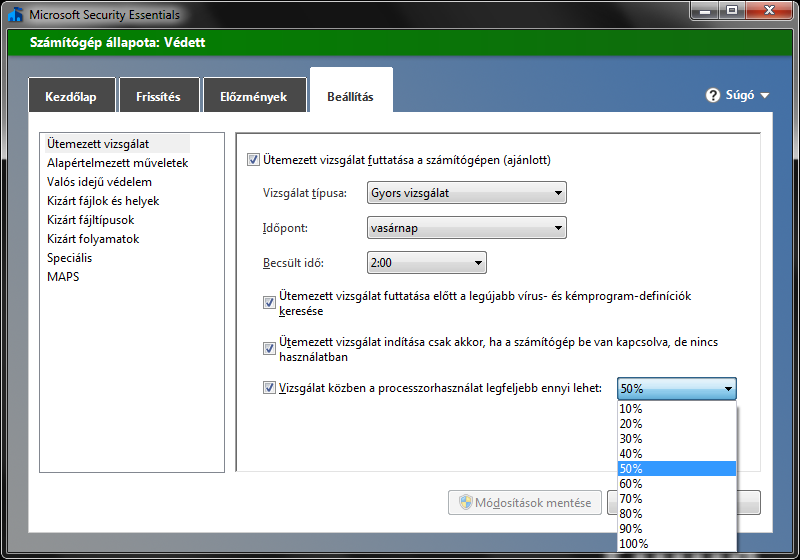Choose 30% from the CPU list
This screenshot has height=560, width=800.
tap(677, 439)
